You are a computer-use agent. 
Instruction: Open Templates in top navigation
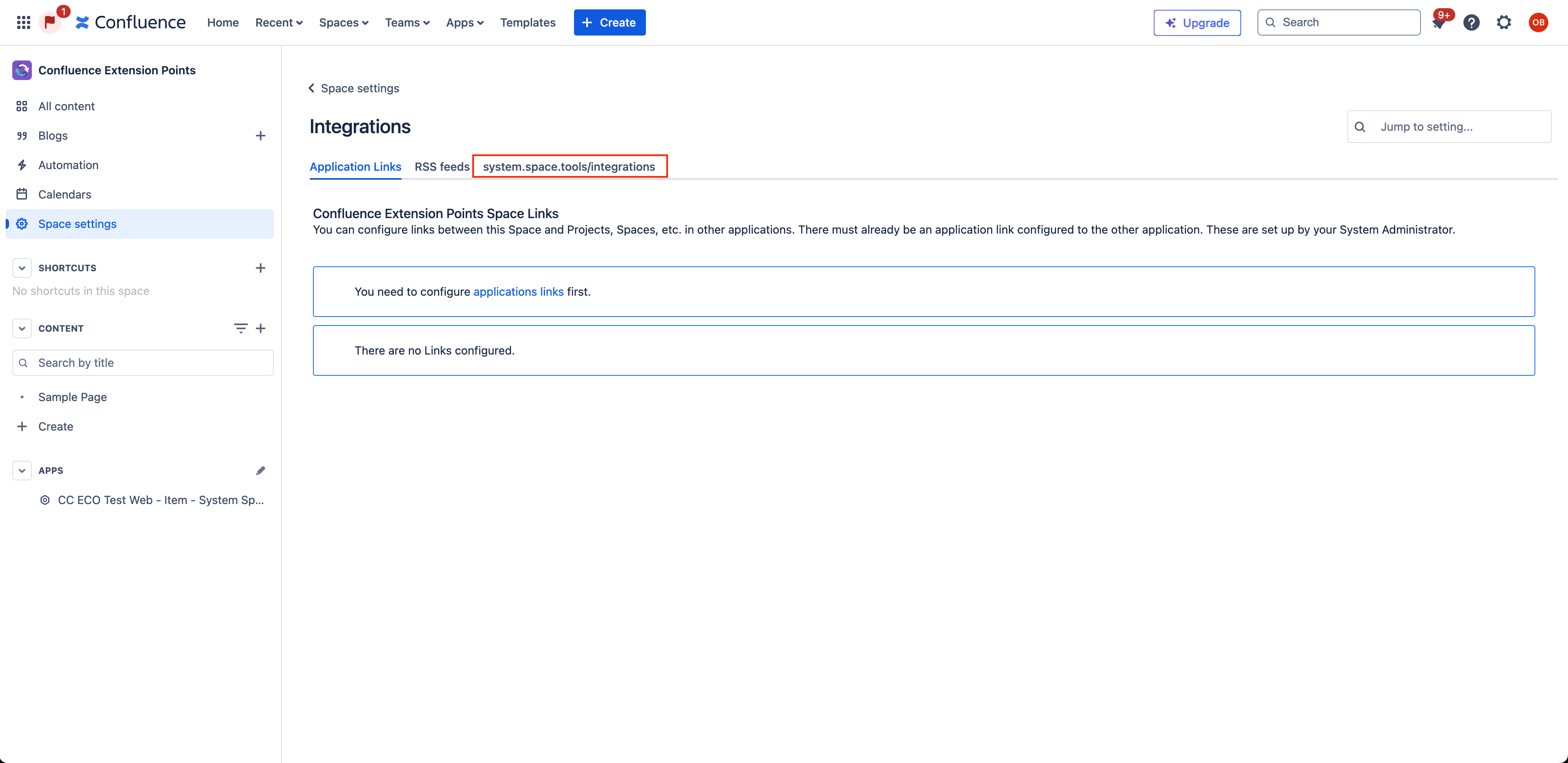click(x=528, y=22)
